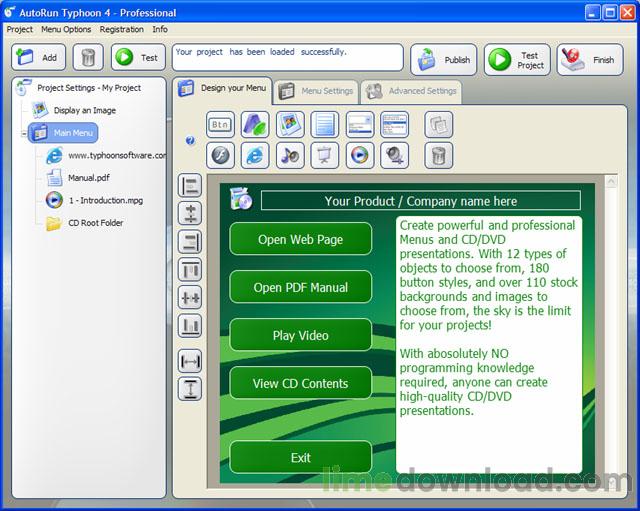Click the music note sound icon
This screenshot has height=511, width=640.
290,155
